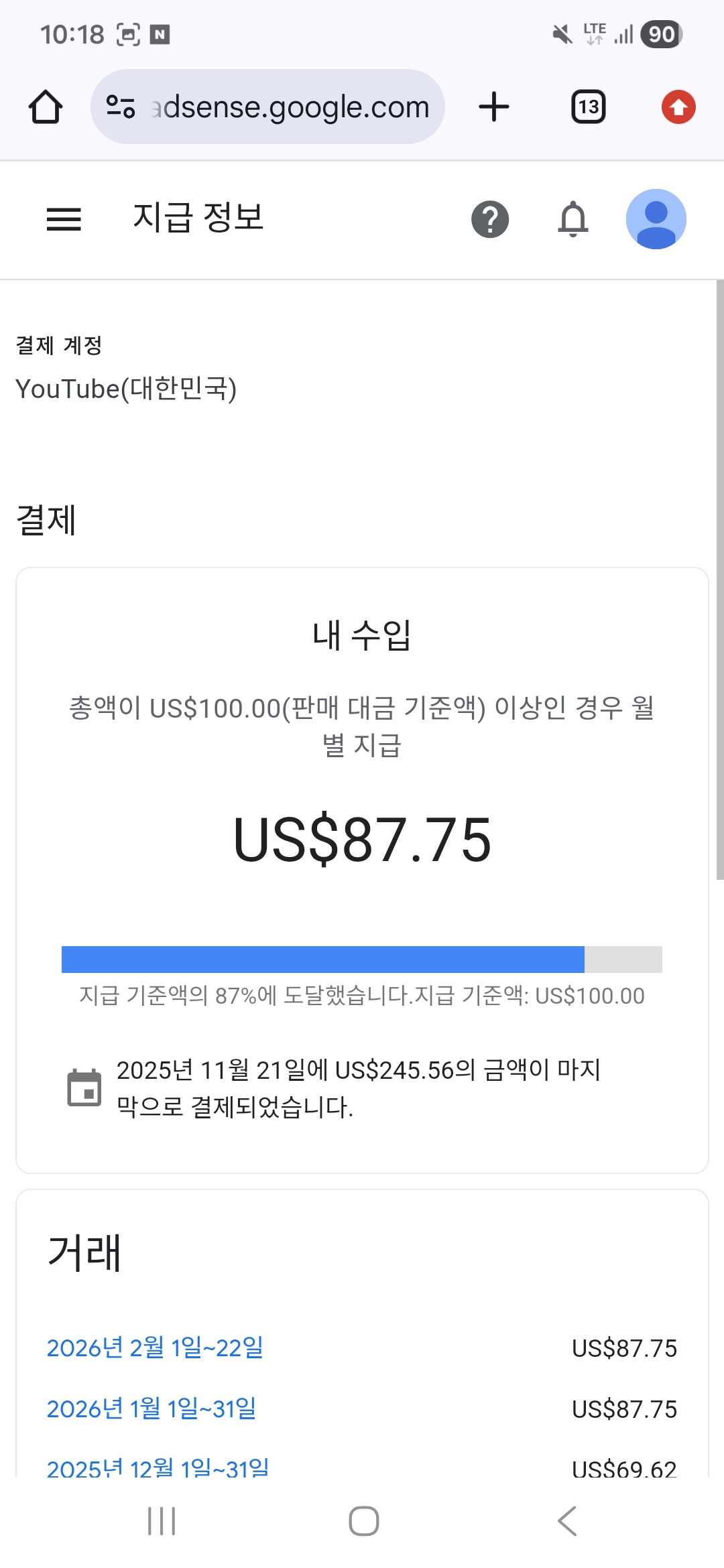Screen dimensions: 724x1568
Task: Open 2025년 12월 1일~31일 transaction
Action: point(158,1467)
